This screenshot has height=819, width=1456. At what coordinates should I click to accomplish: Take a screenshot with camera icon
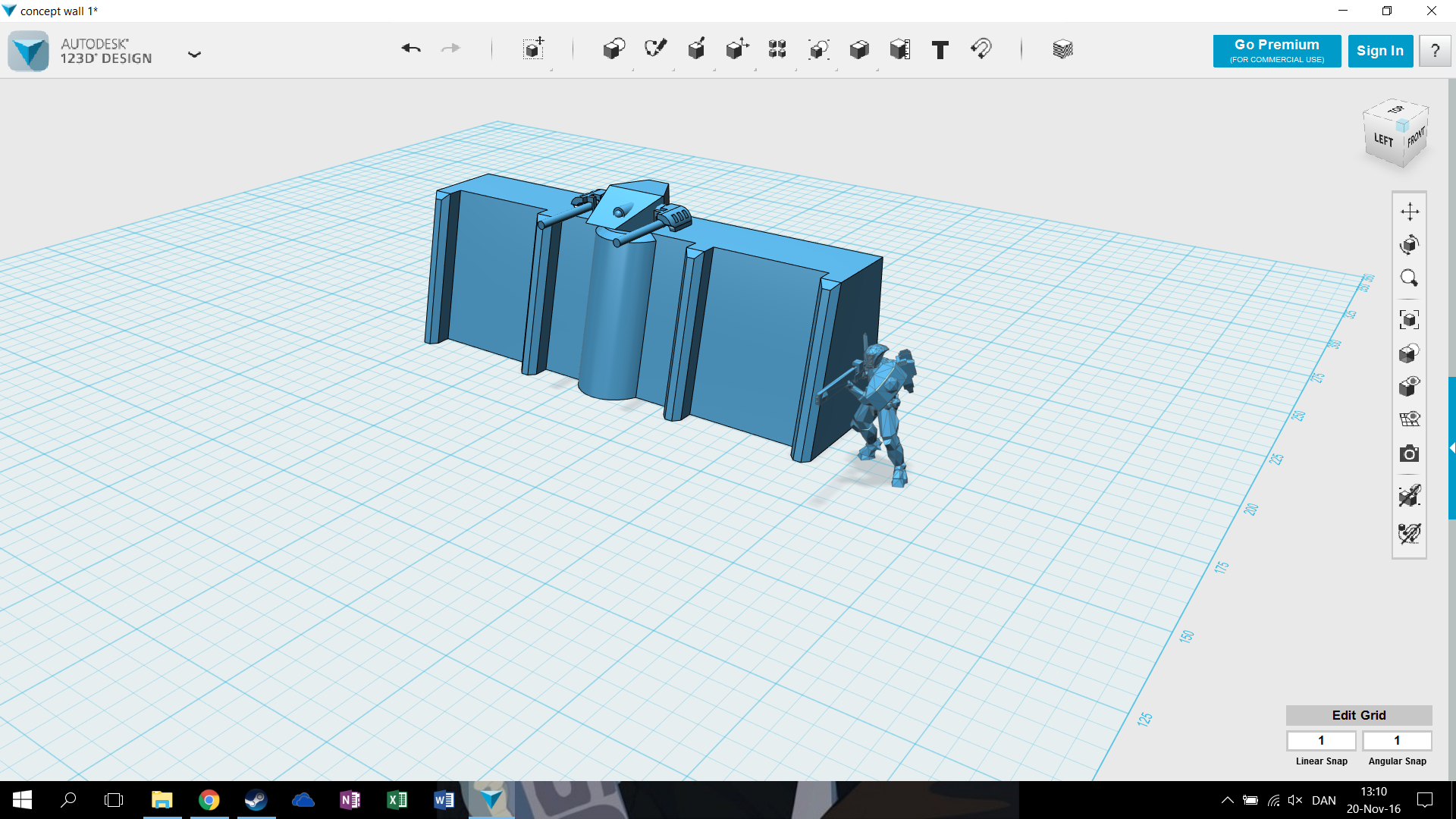[1410, 453]
